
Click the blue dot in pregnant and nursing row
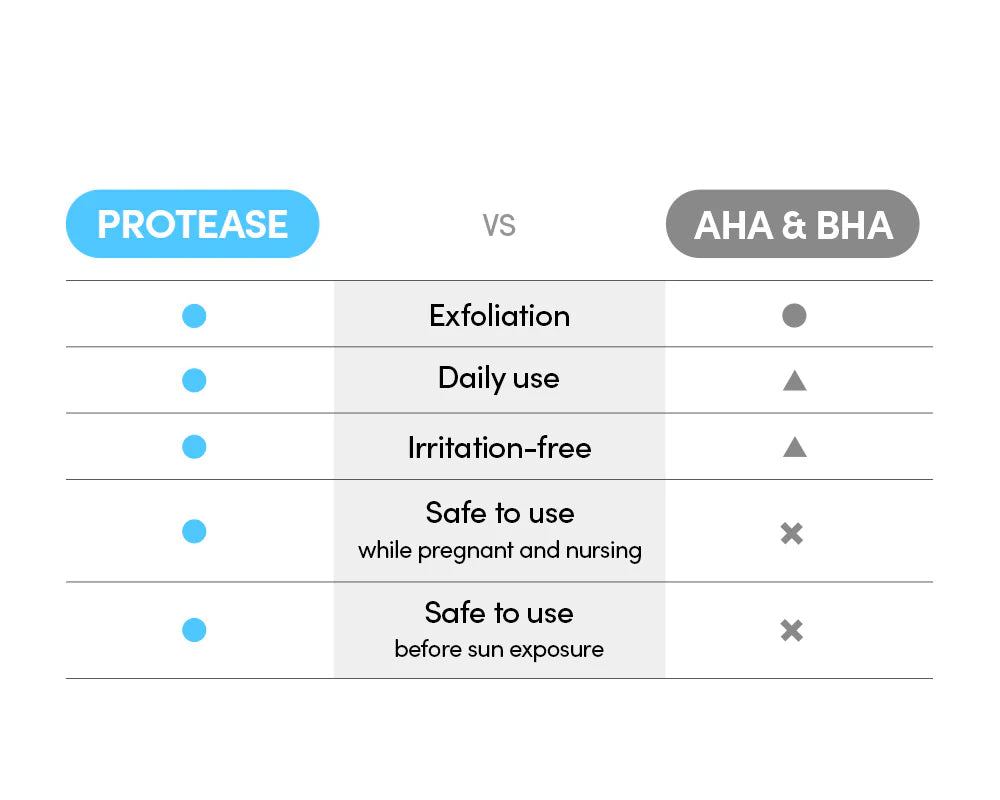pos(194,531)
